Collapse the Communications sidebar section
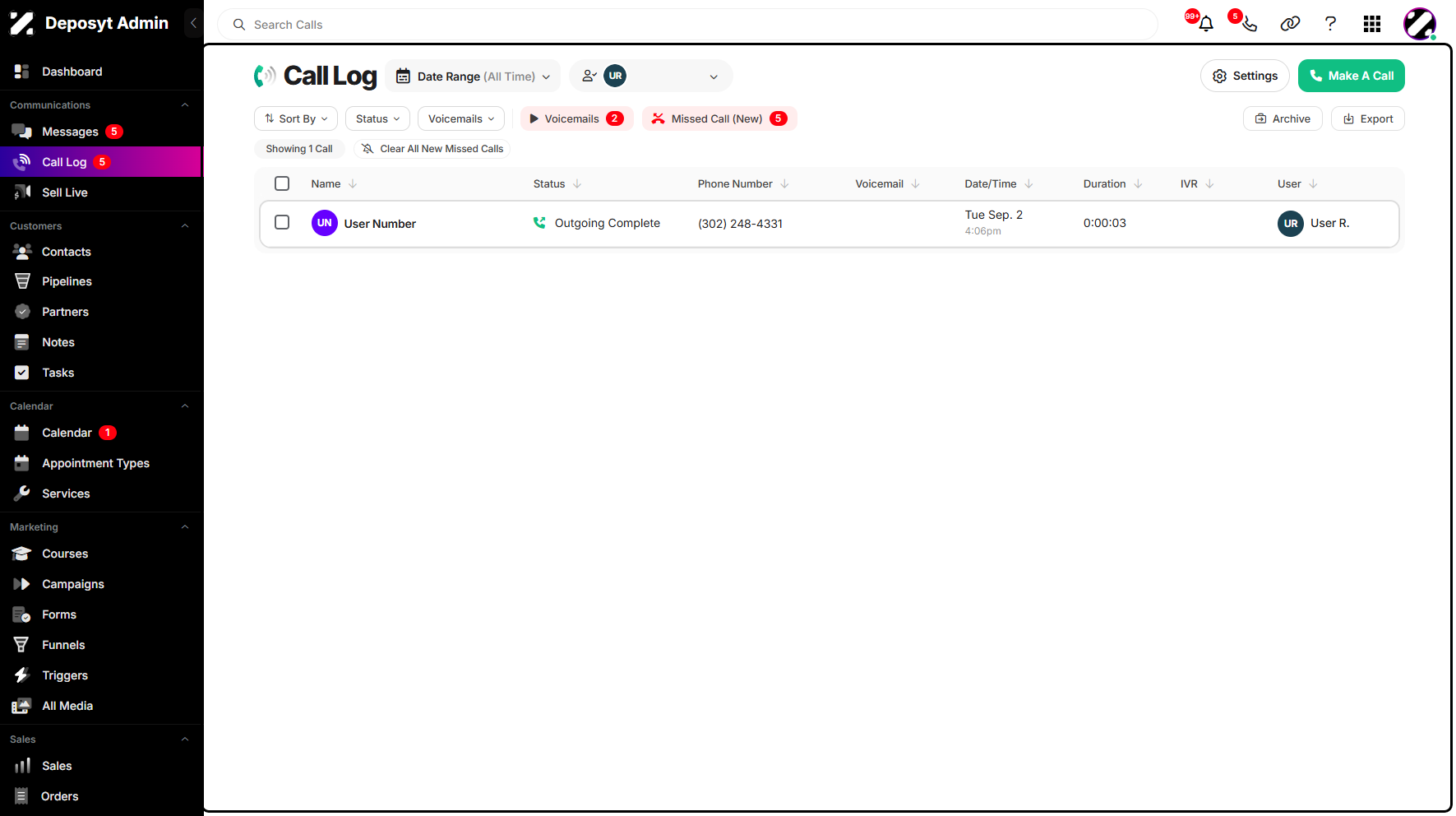This screenshot has width=1456, height=816. coord(185,105)
